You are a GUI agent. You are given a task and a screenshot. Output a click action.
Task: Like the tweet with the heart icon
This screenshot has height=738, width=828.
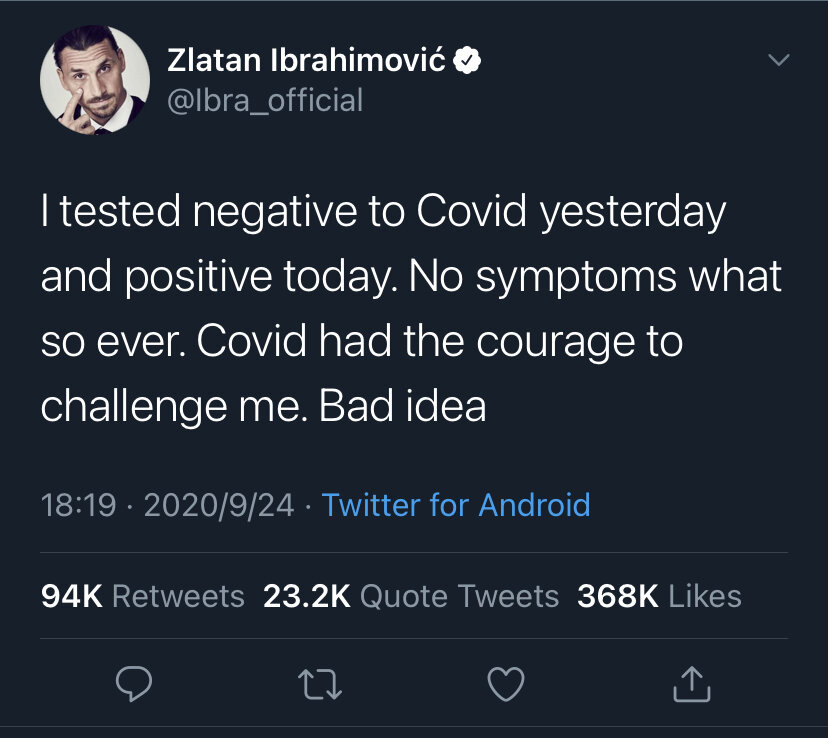click(505, 684)
